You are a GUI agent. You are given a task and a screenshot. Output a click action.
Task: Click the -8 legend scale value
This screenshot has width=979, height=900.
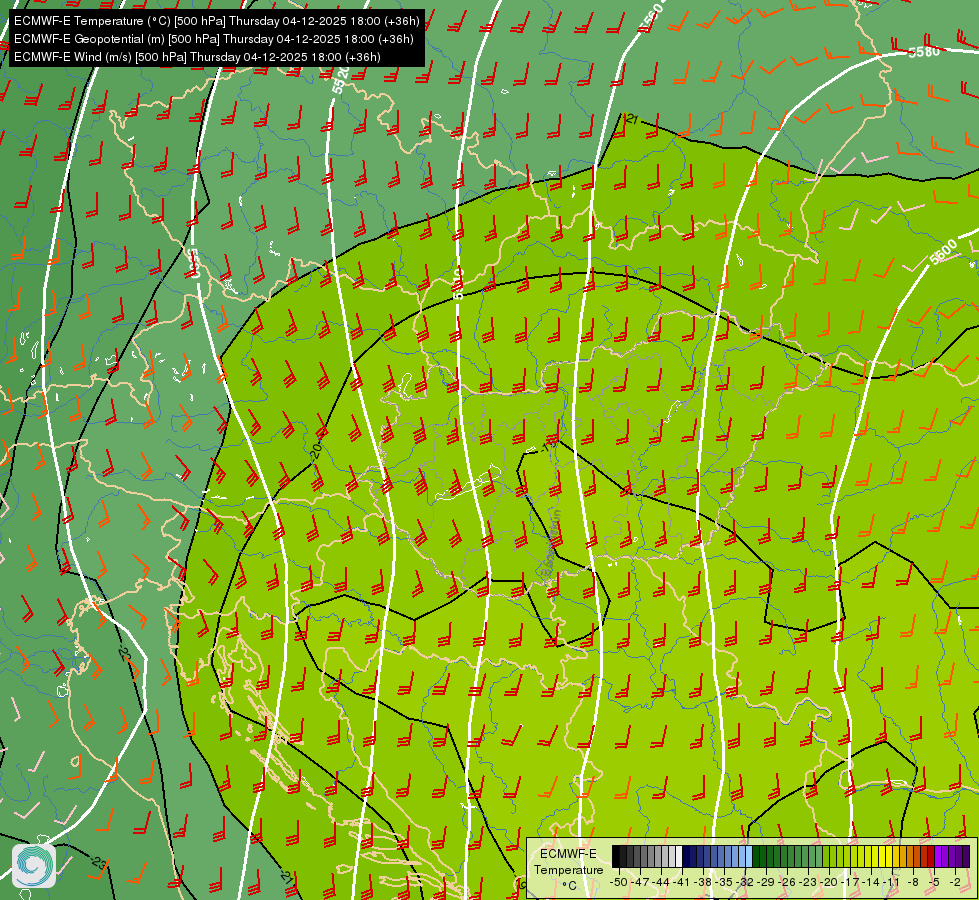pos(913,882)
